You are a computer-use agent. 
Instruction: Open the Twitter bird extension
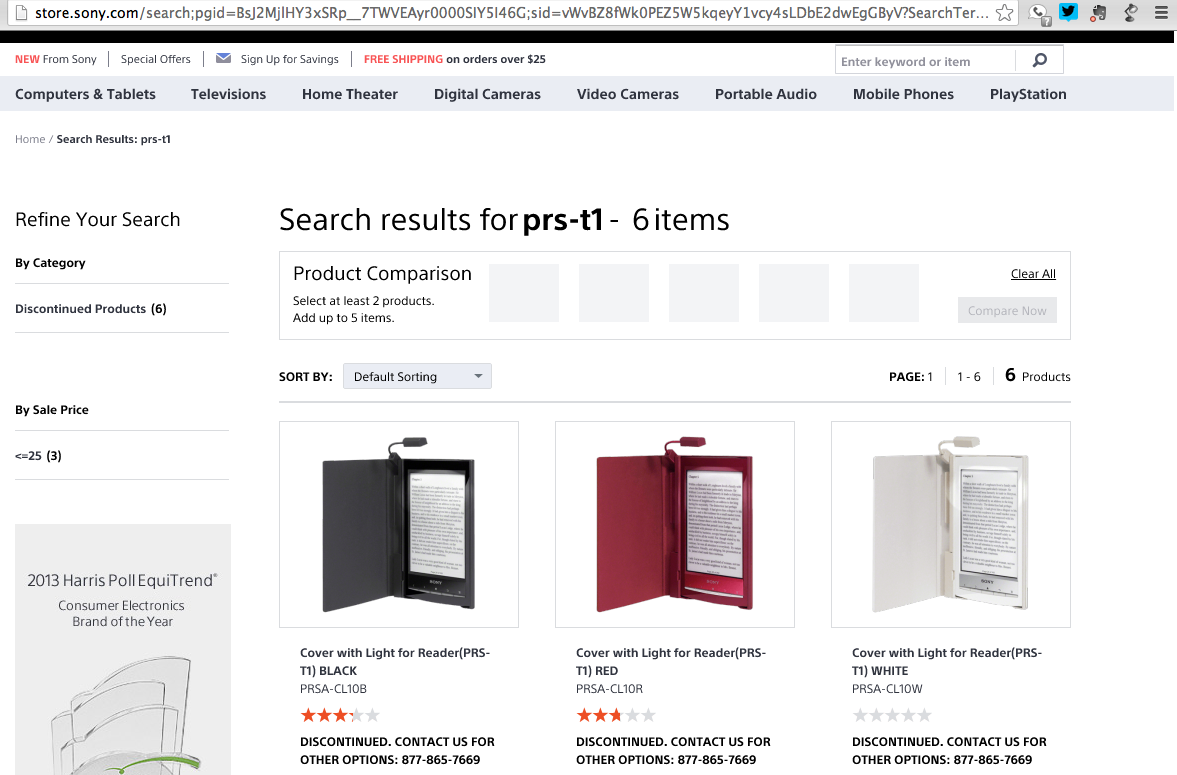point(1069,13)
